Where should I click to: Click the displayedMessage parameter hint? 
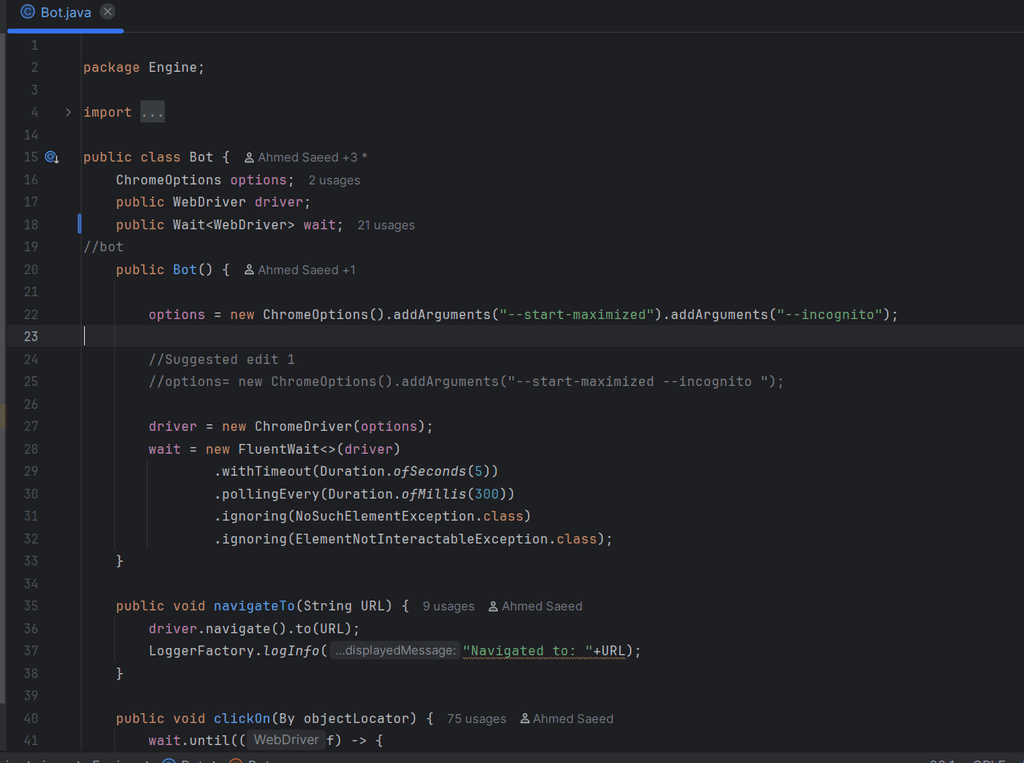click(x=395, y=651)
